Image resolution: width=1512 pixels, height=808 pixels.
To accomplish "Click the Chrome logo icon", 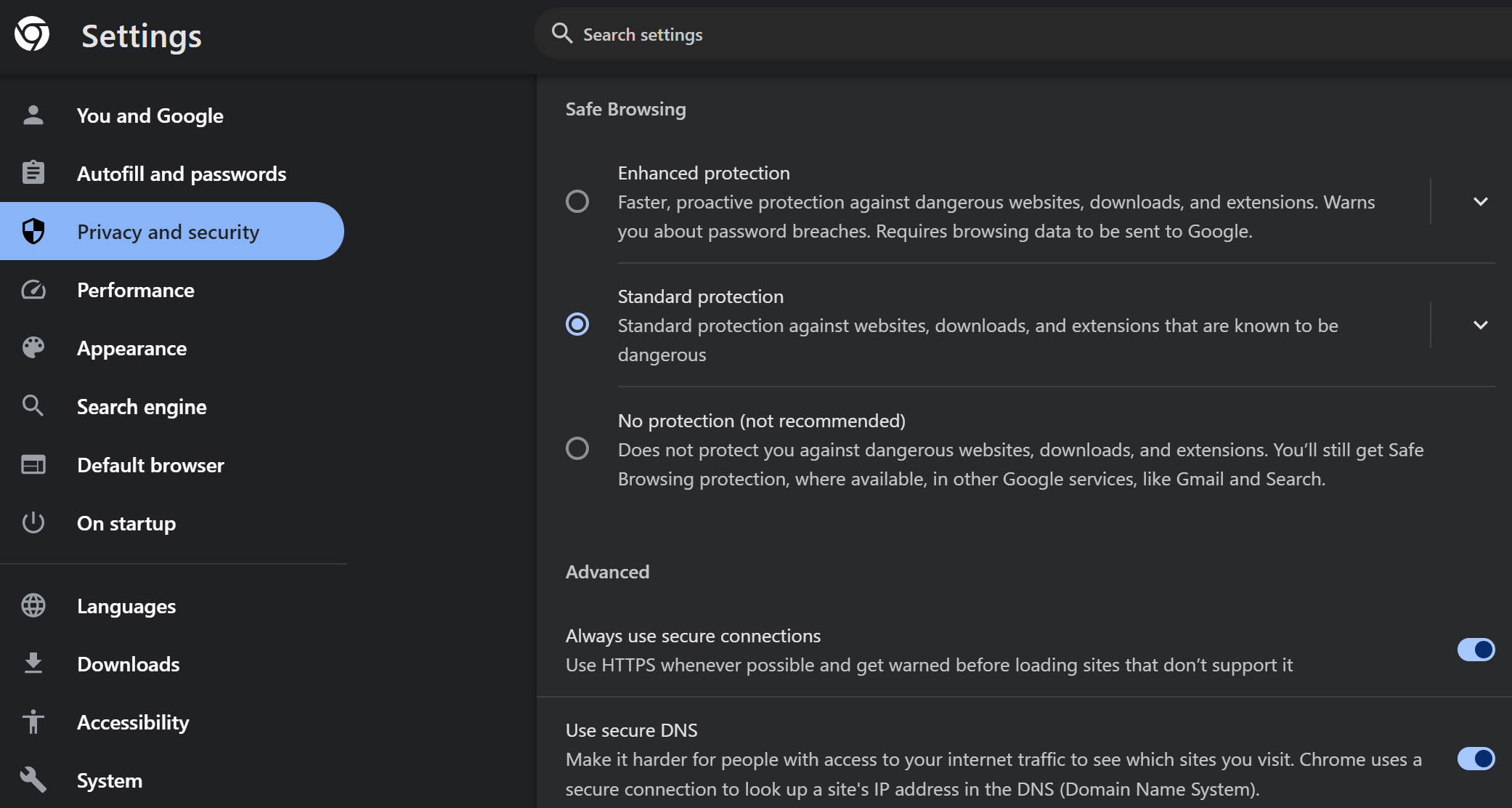I will [32, 34].
